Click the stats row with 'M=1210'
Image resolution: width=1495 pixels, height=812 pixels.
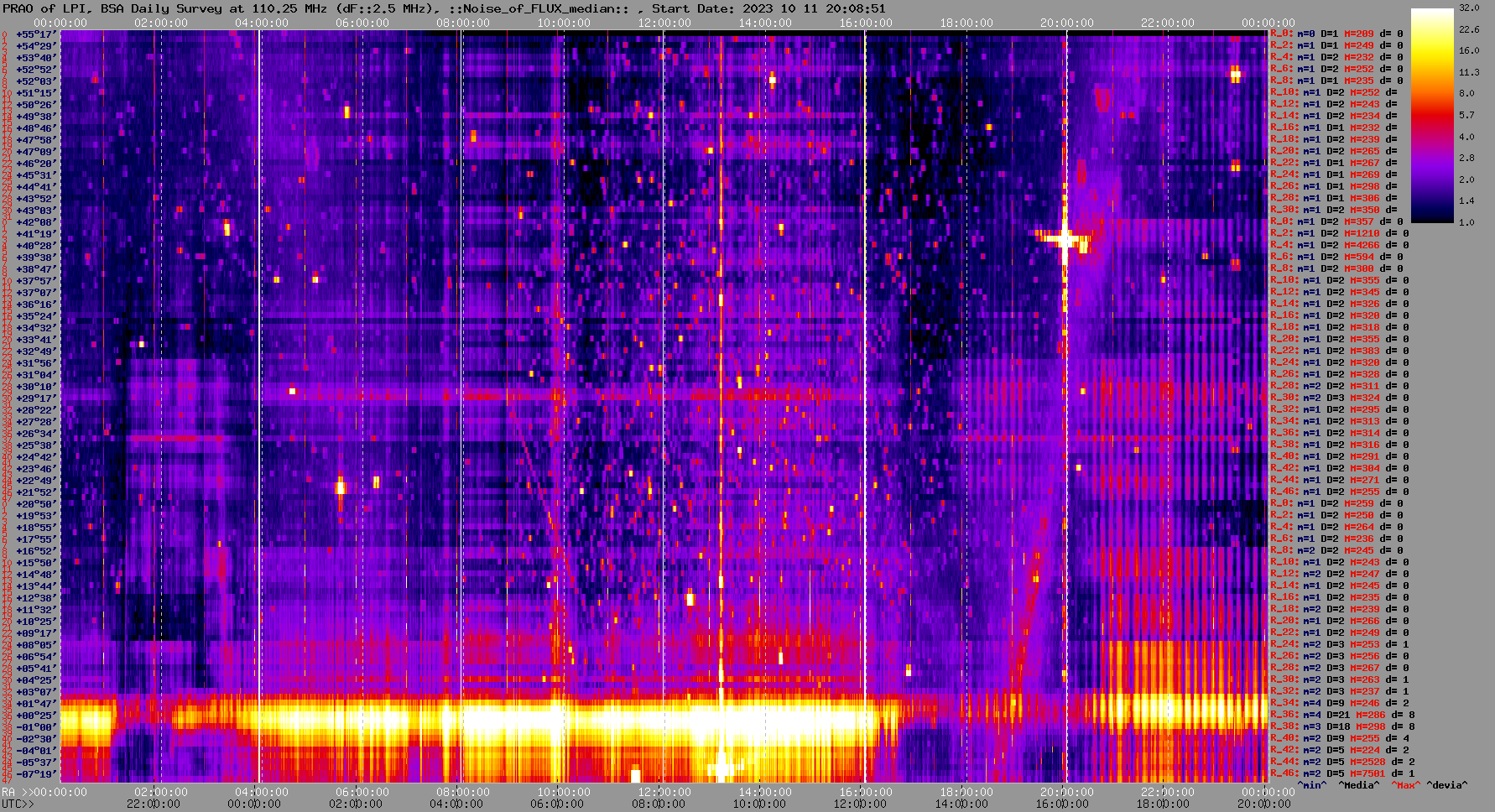1340,234
